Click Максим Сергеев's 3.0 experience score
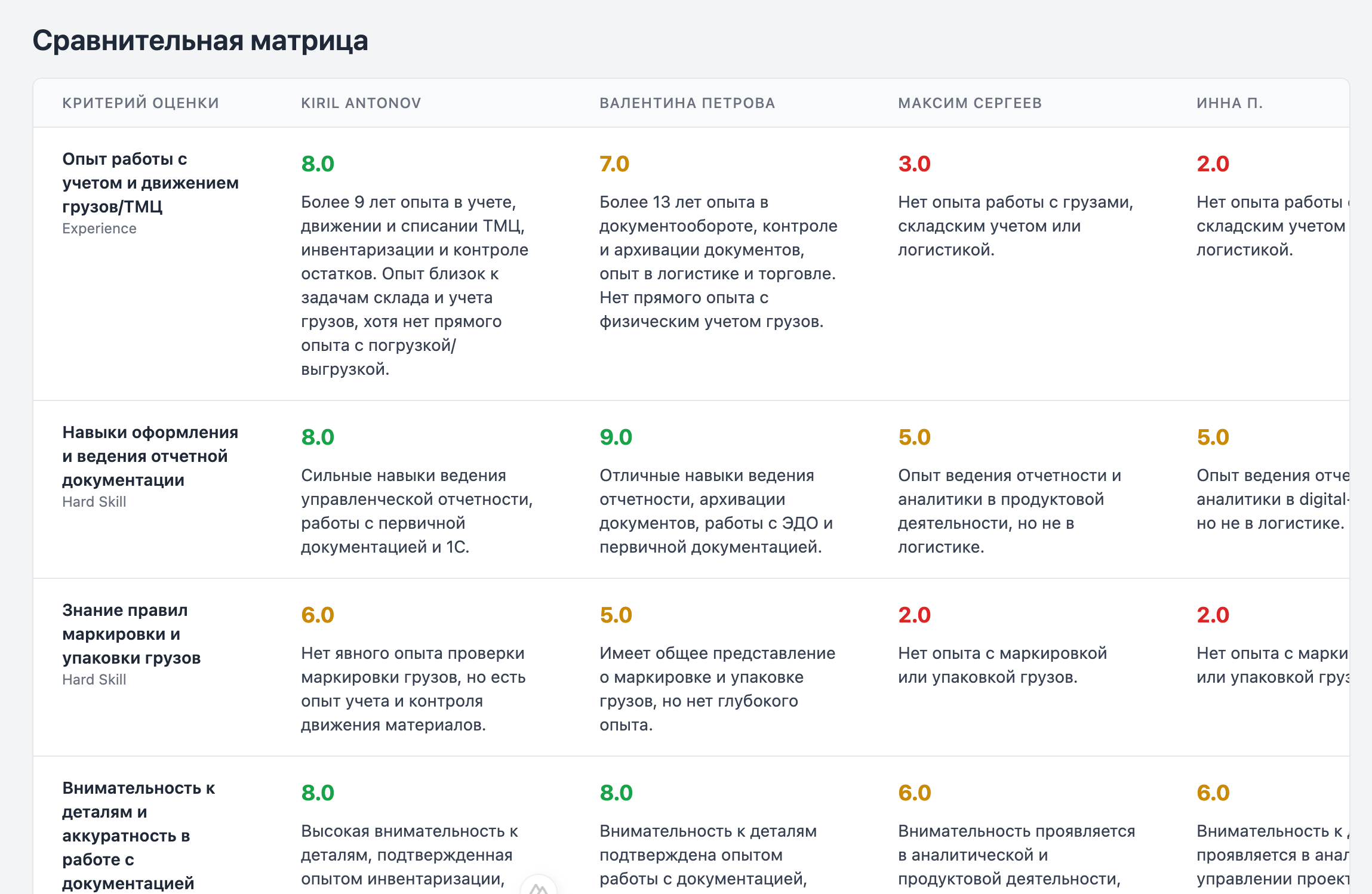This screenshot has height=894, width=1372. [914, 164]
